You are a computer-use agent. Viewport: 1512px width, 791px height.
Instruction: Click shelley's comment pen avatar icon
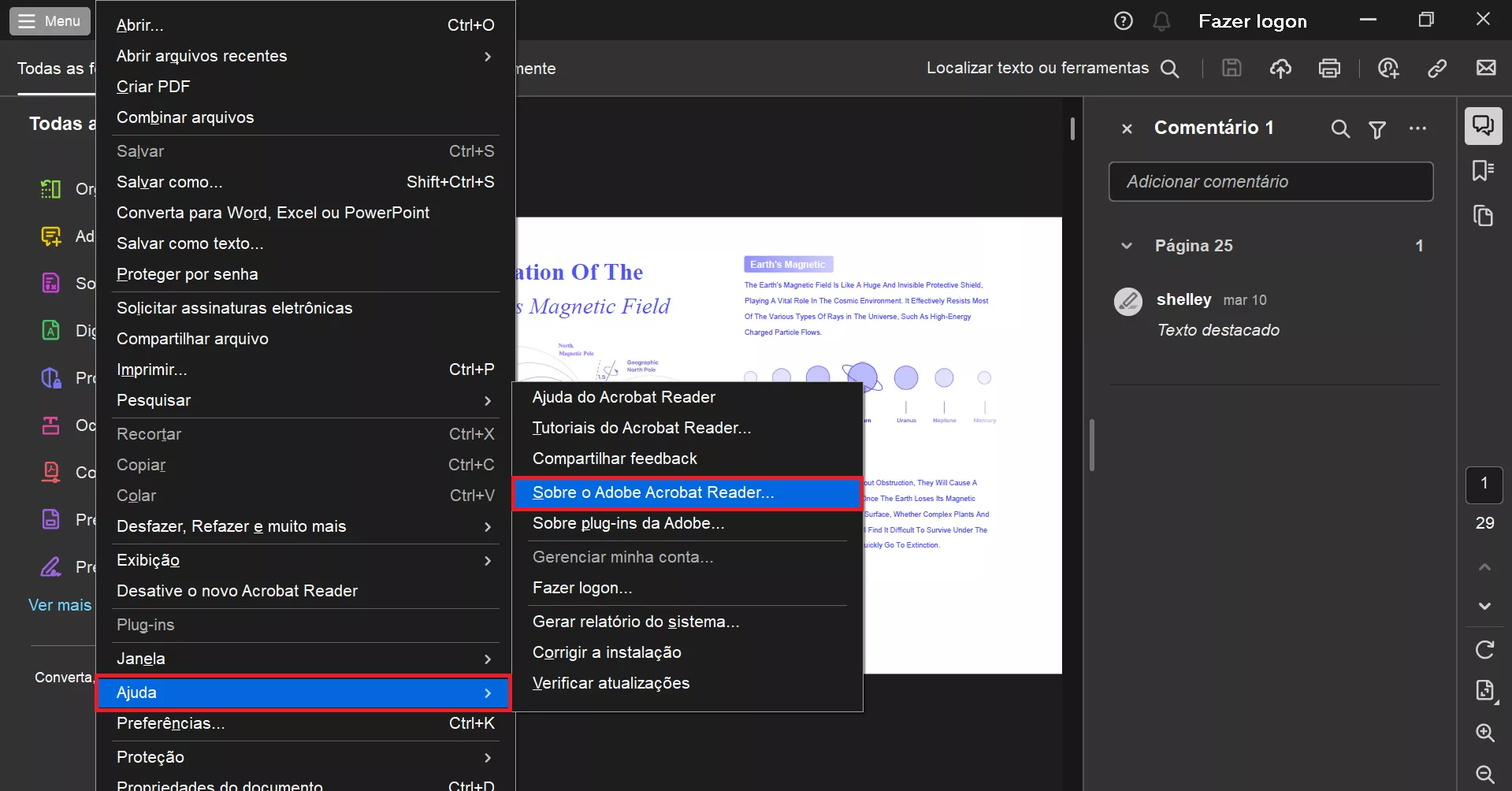click(1128, 301)
